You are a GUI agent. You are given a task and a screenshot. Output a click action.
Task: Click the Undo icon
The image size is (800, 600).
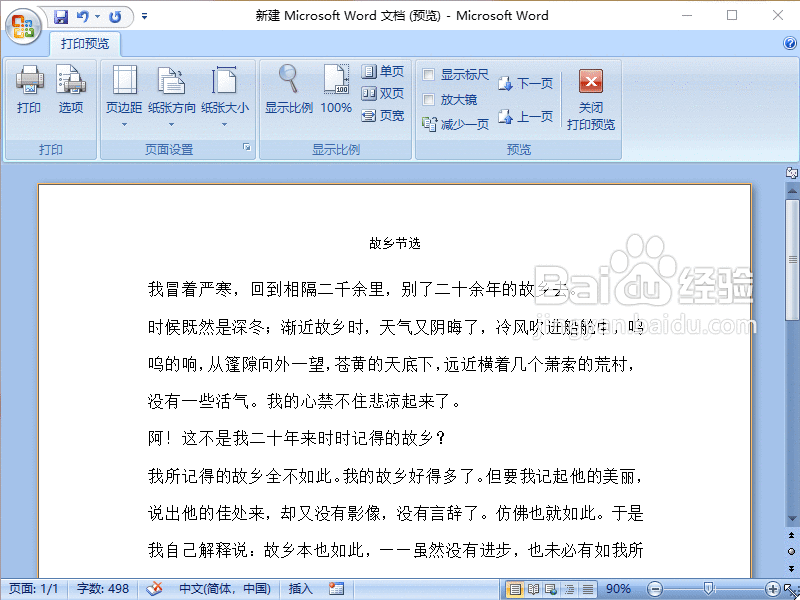(84, 16)
